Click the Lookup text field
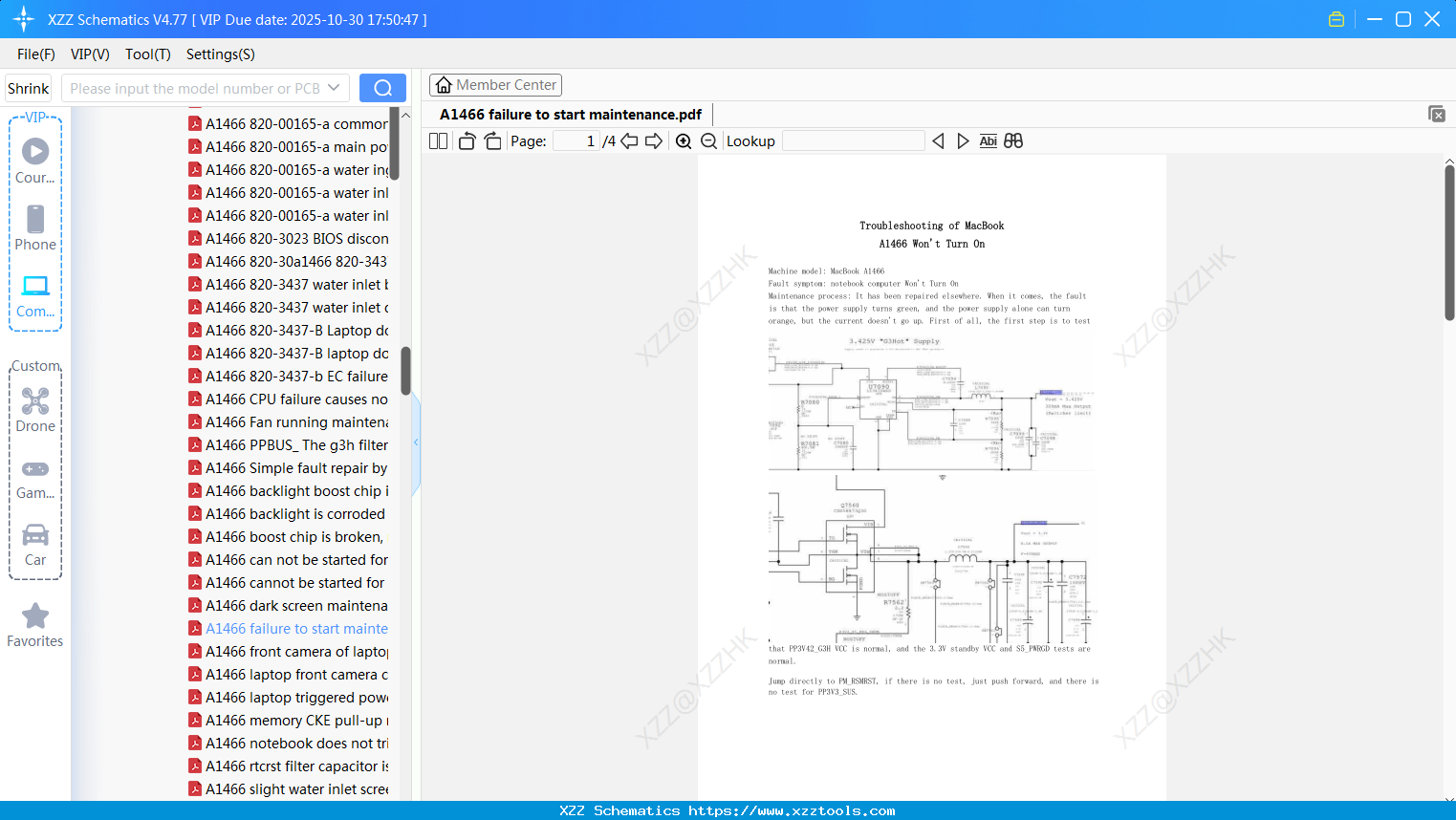This screenshot has height=820, width=1456. coord(854,141)
